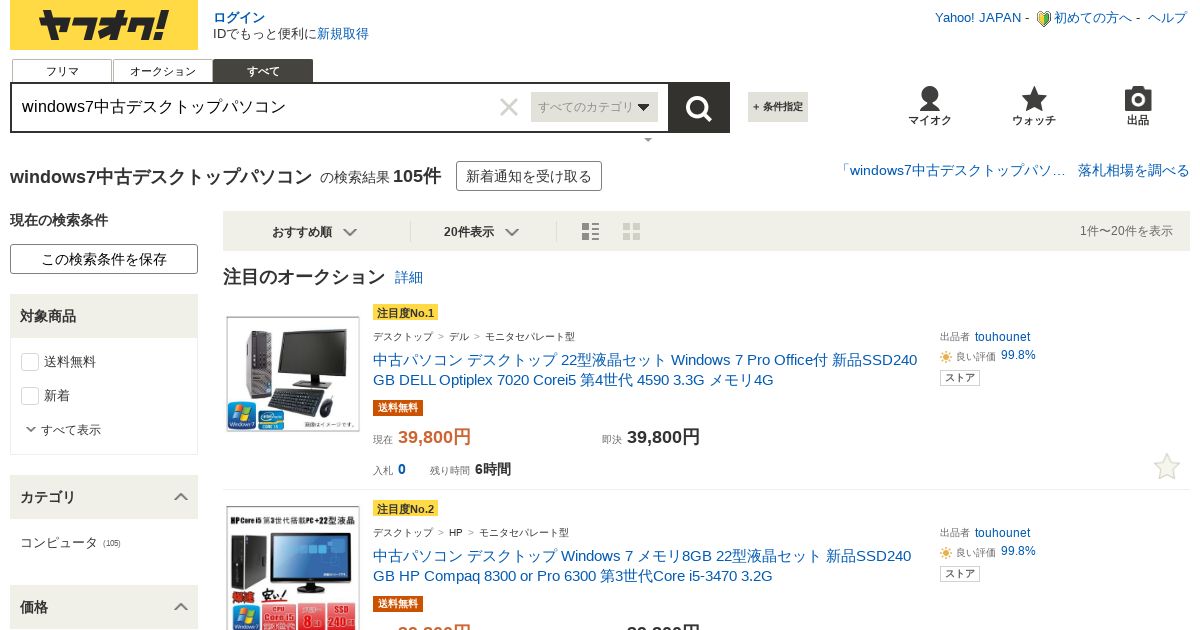Select the フリマ tab
This screenshot has height=630, width=1200.
point(62,71)
